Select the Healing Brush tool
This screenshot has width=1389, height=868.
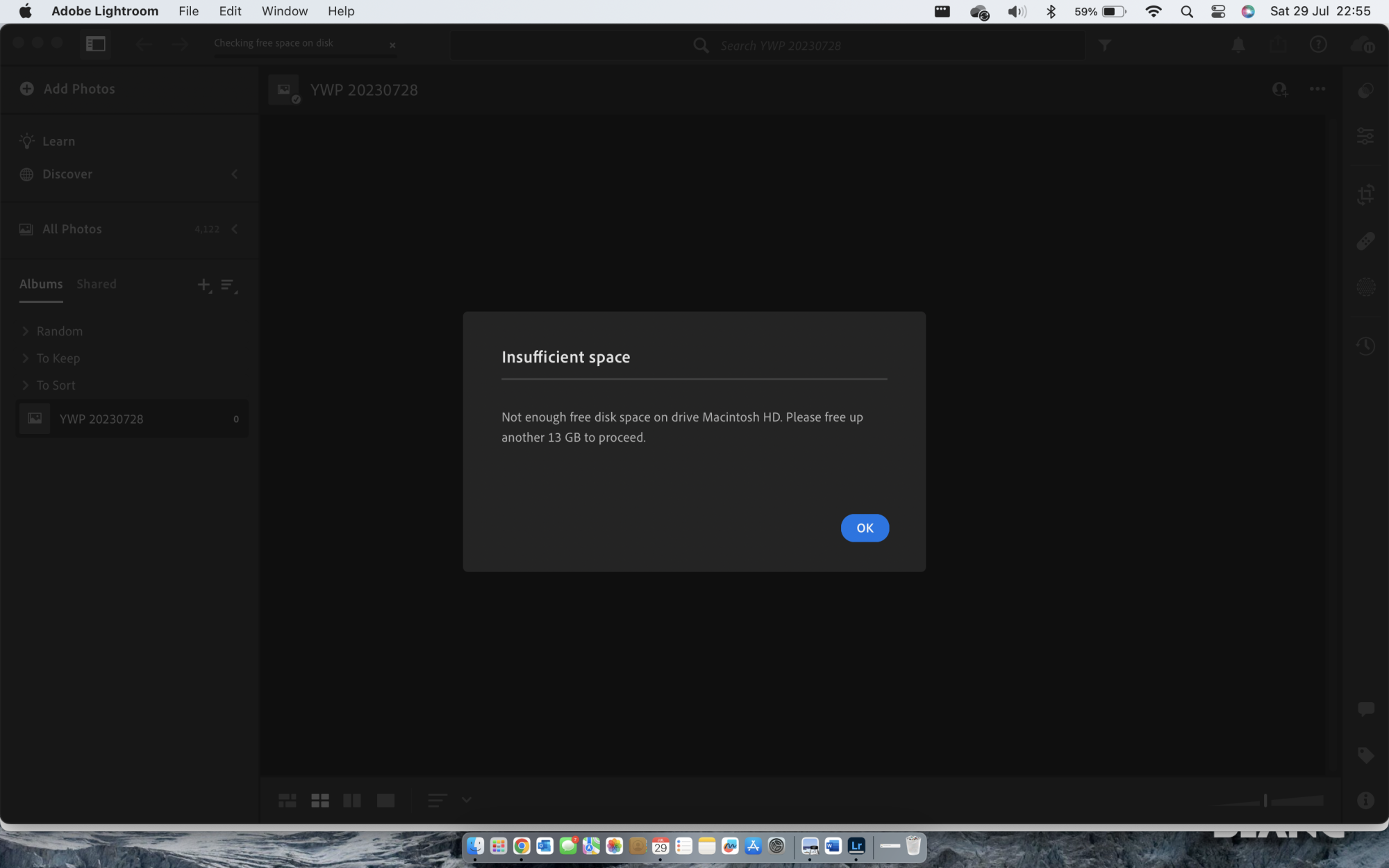click(x=1365, y=241)
